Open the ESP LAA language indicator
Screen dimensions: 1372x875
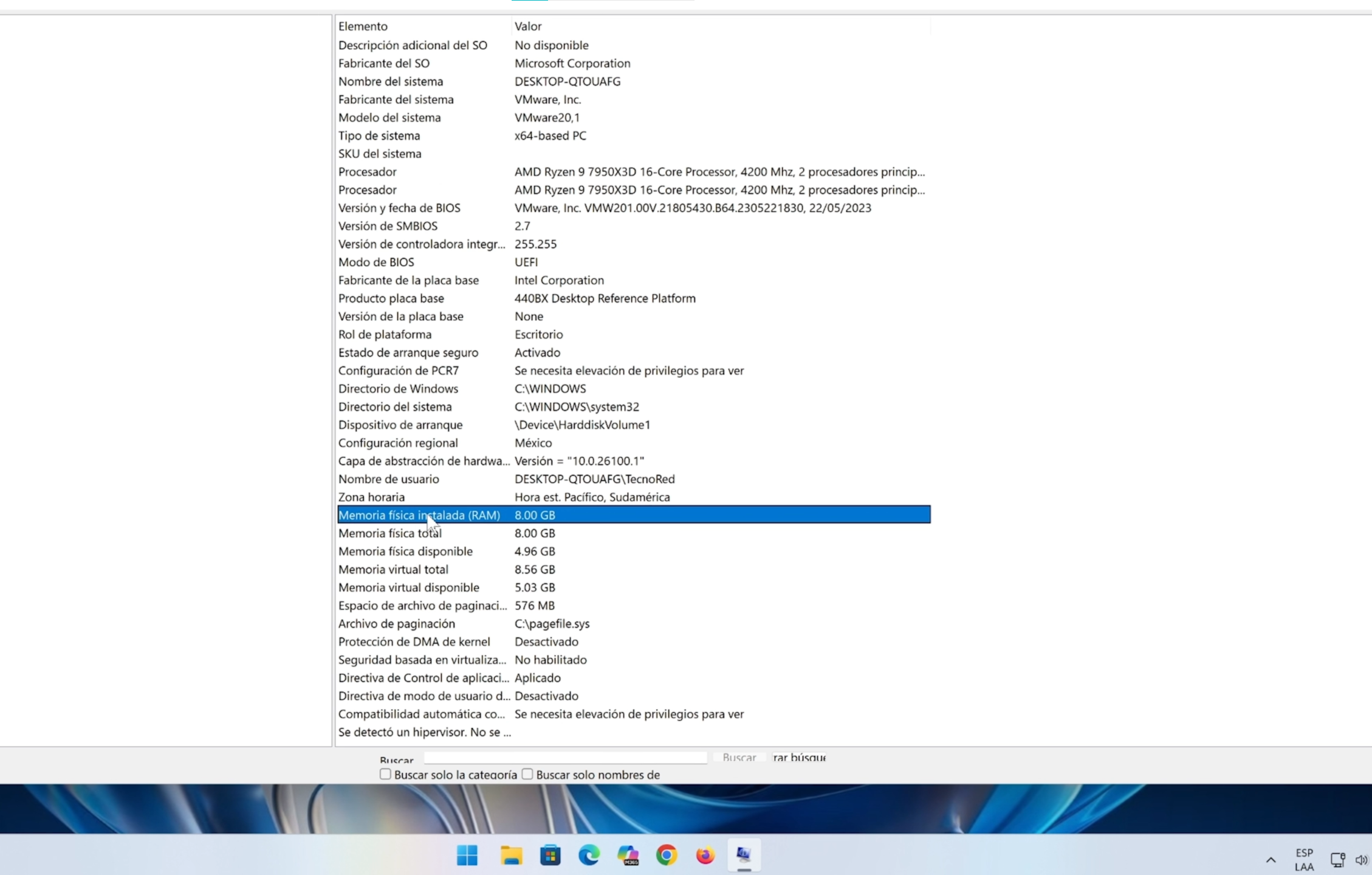[x=1304, y=860]
